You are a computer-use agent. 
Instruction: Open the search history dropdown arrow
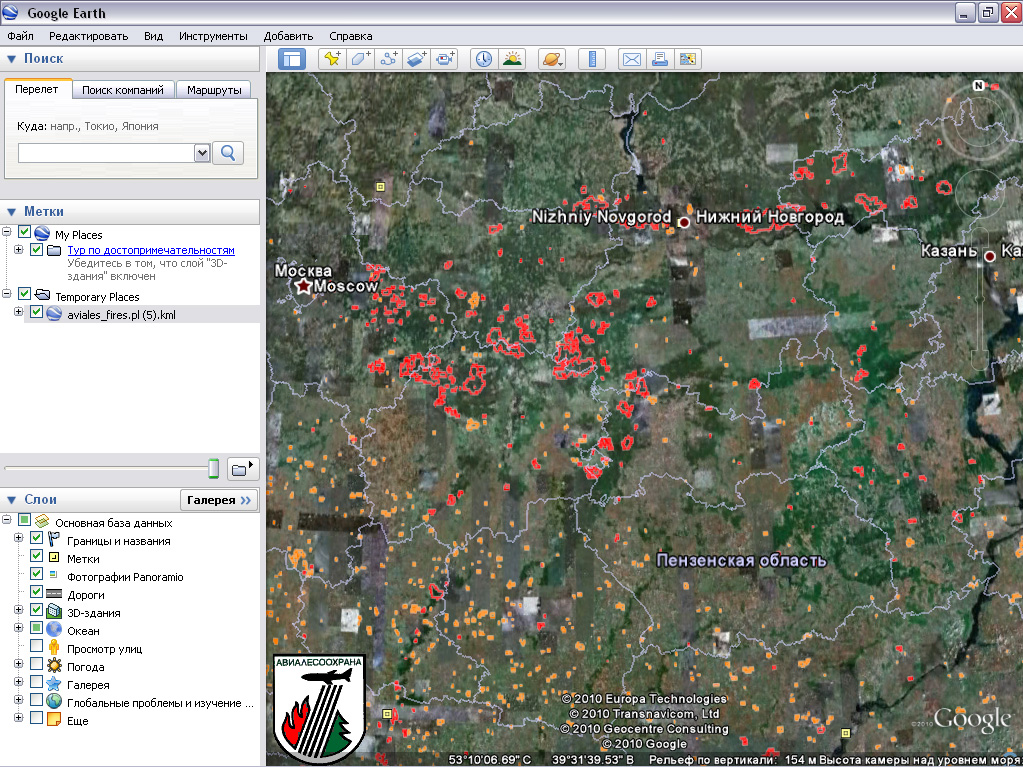[x=202, y=153]
